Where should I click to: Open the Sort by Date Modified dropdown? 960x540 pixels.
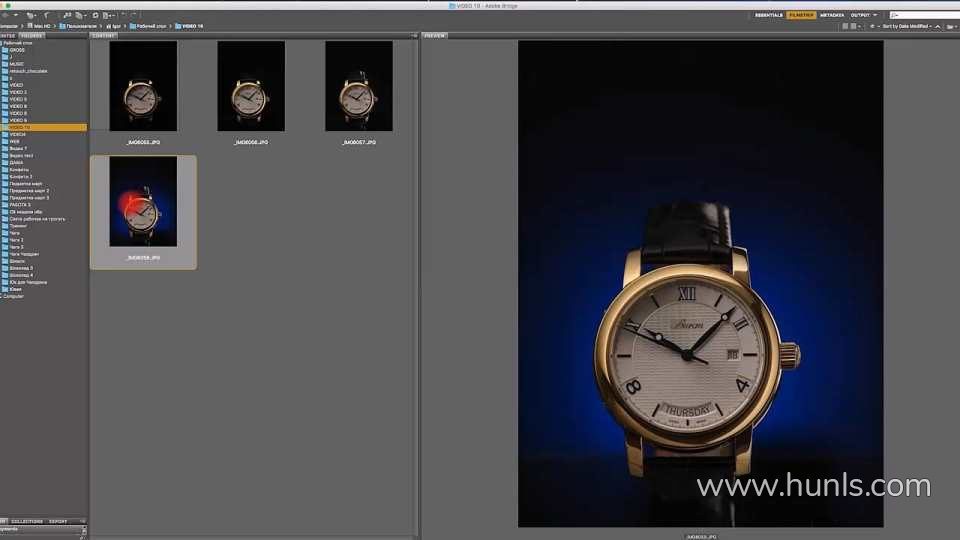click(907, 26)
